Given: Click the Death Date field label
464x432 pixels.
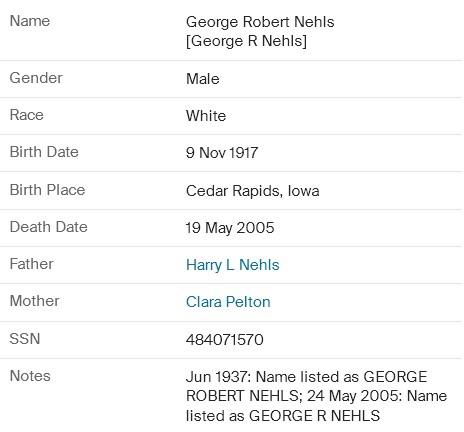Looking at the screenshot, I should pyautogui.click(x=49, y=227).
